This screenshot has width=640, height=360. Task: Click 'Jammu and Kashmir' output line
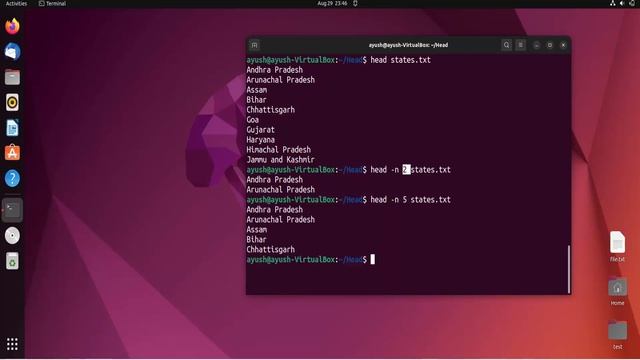pos(280,160)
